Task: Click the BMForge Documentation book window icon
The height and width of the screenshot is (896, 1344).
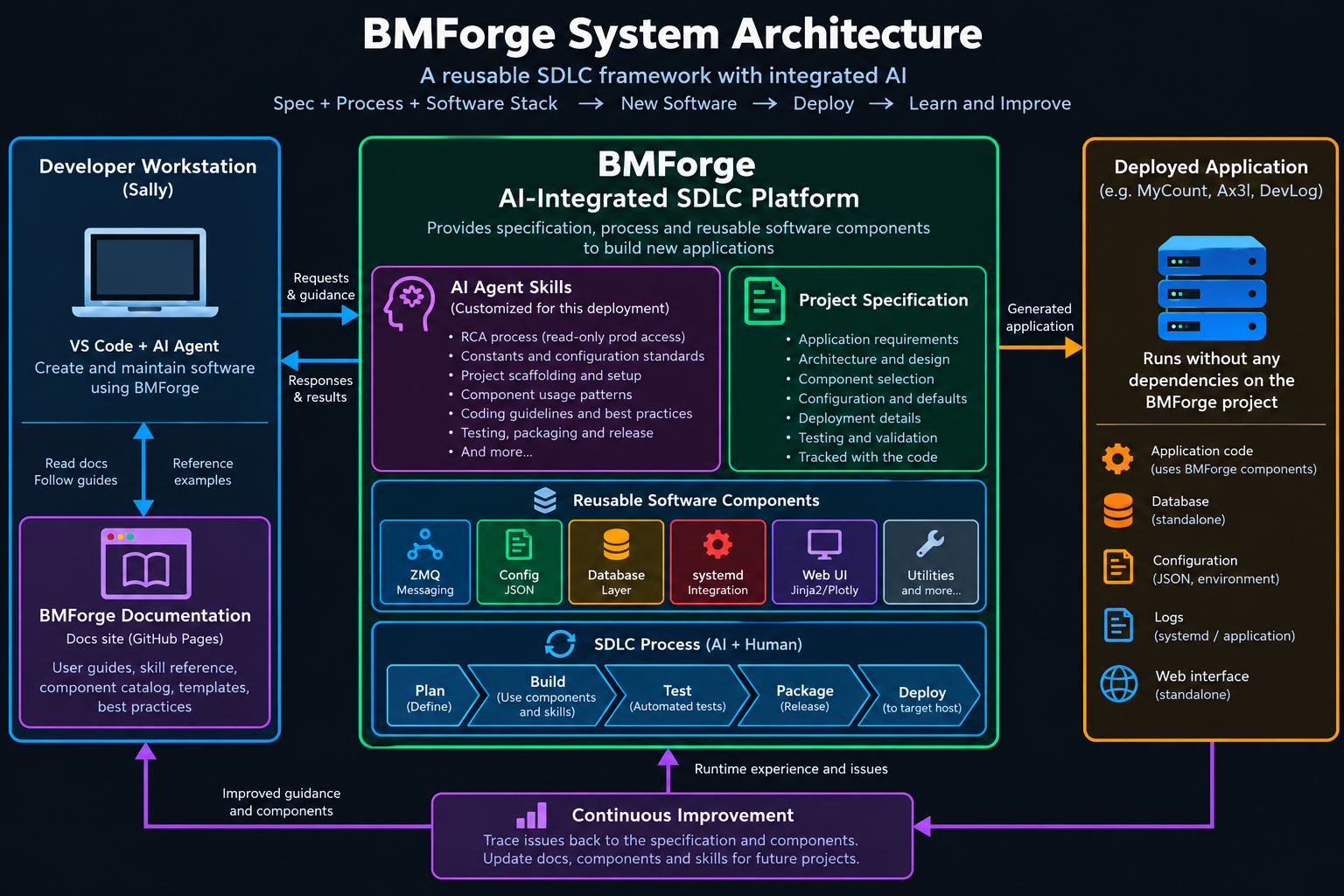Action: (x=146, y=563)
